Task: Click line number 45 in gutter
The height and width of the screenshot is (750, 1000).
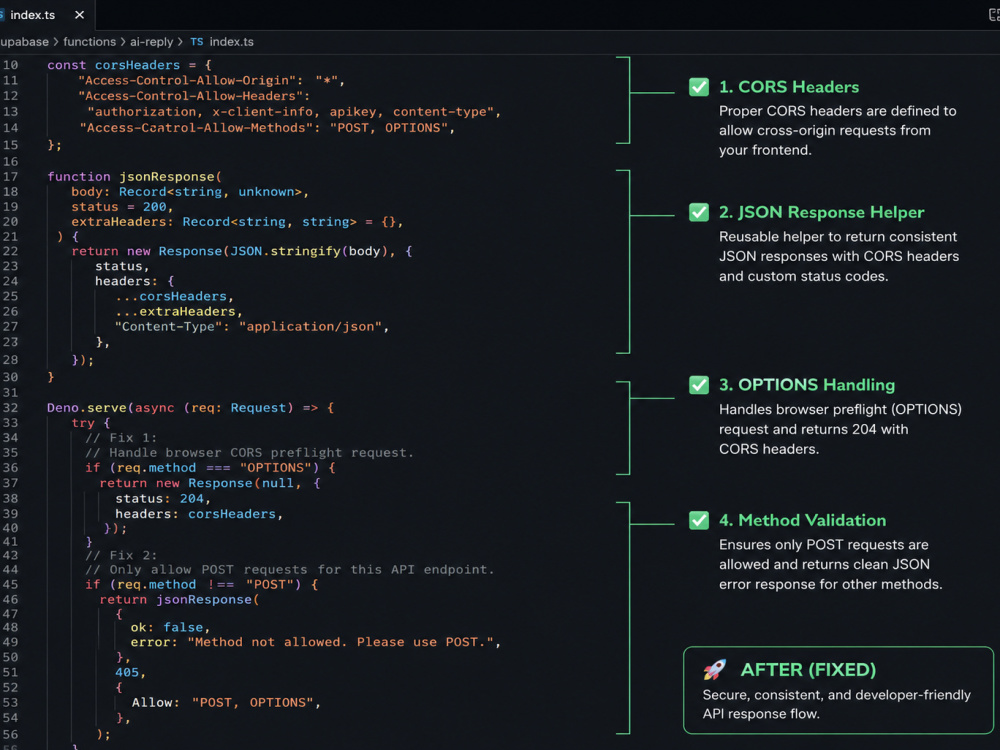Action: (11, 585)
